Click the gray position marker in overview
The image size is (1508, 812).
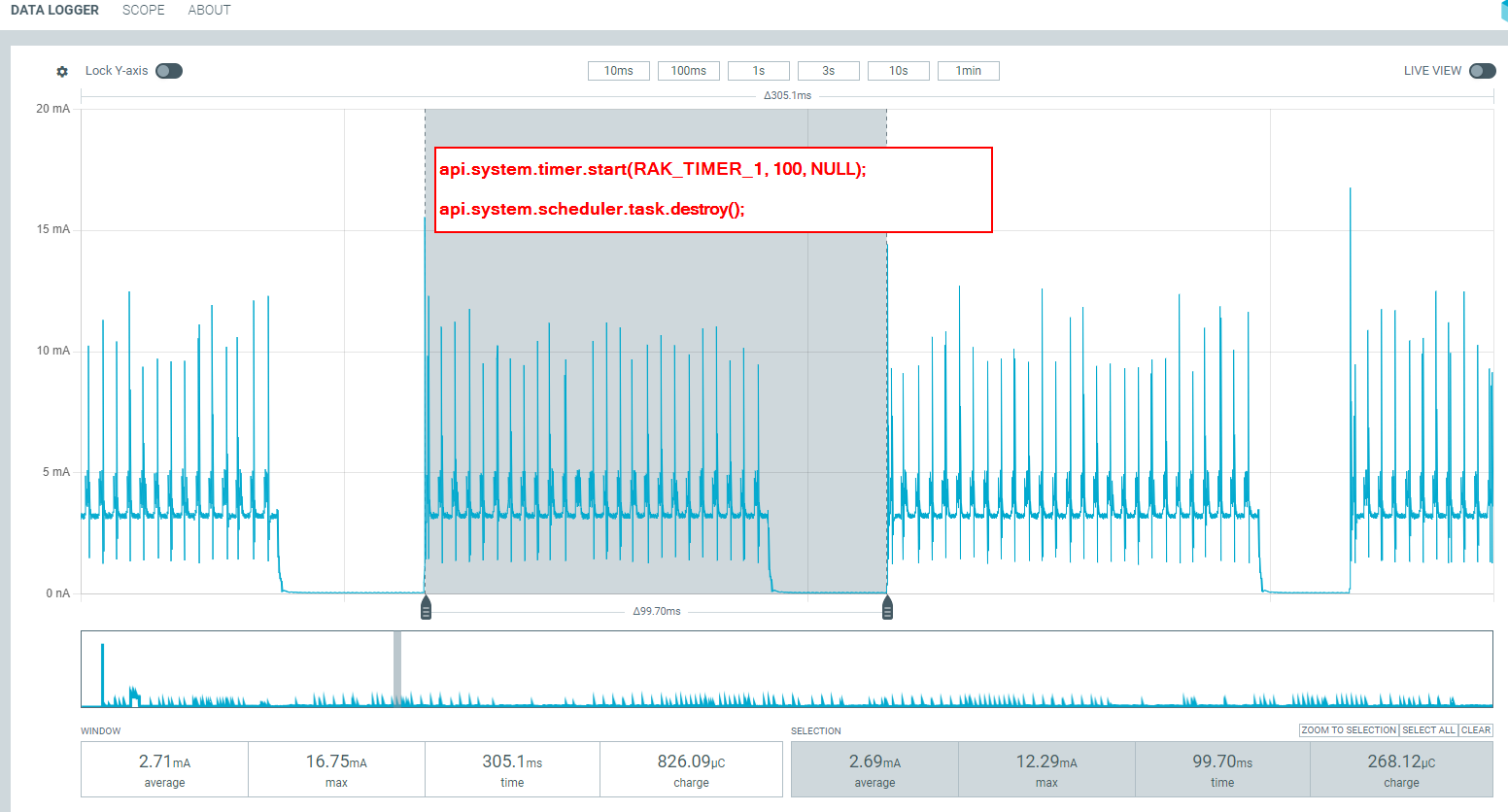(x=396, y=668)
